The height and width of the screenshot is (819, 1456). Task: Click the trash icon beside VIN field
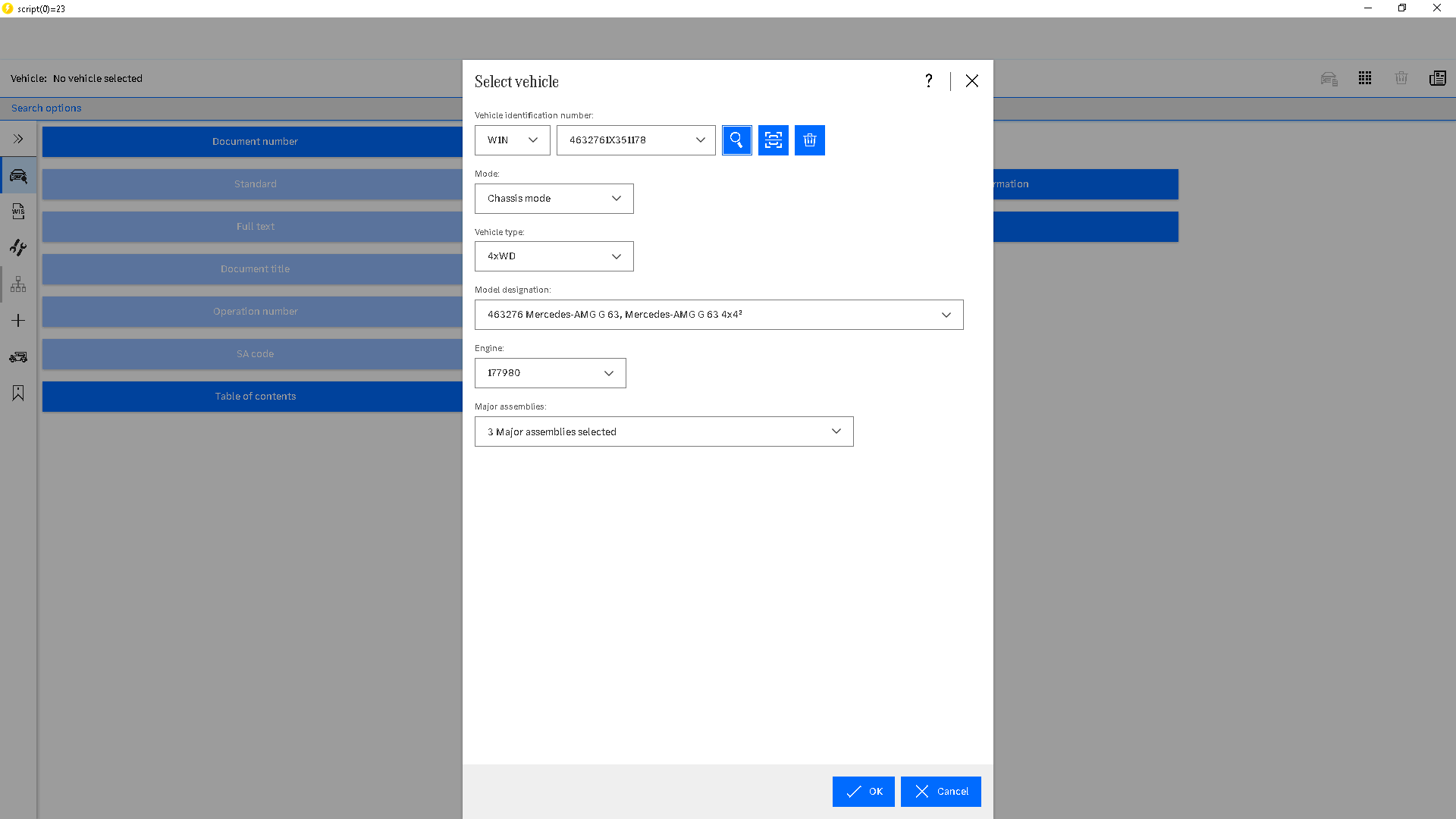(x=809, y=140)
